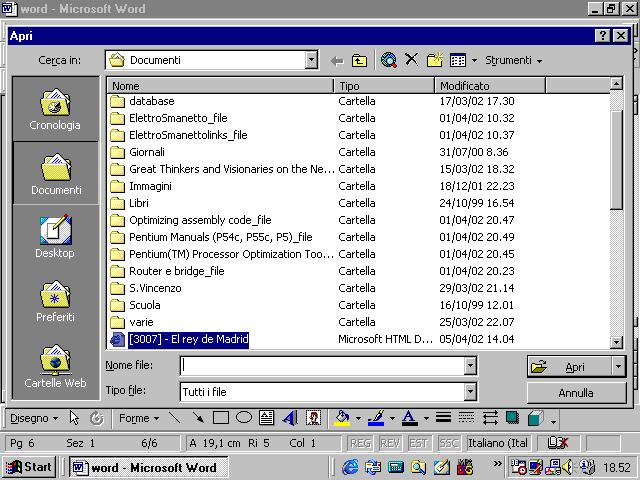Toggle SSC overtype in status bar
The image size is (640, 480).
(448, 443)
